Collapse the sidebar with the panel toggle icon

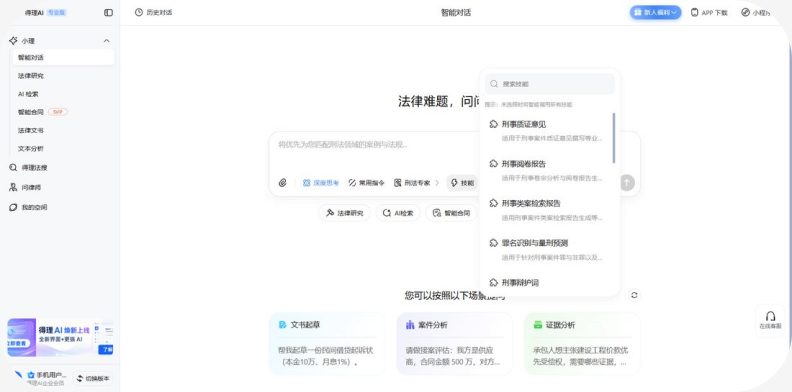tap(108, 13)
